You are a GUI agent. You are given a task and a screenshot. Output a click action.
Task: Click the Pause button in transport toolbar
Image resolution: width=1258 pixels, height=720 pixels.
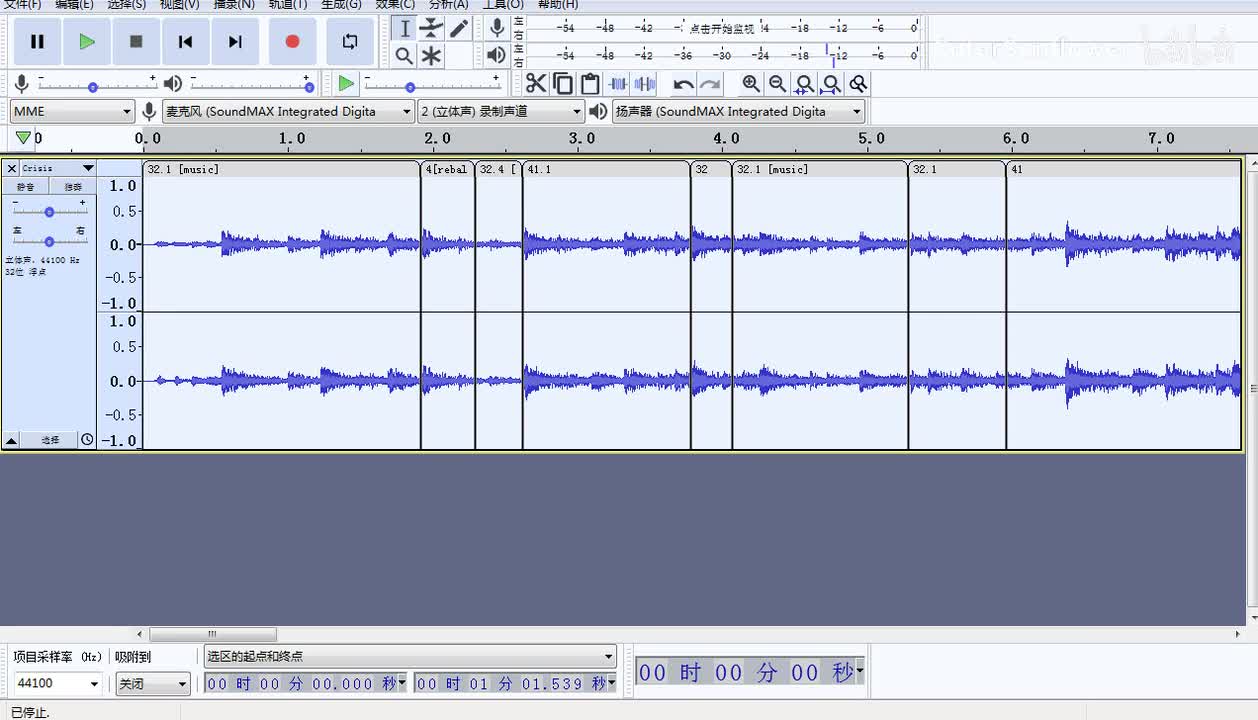(x=37, y=42)
